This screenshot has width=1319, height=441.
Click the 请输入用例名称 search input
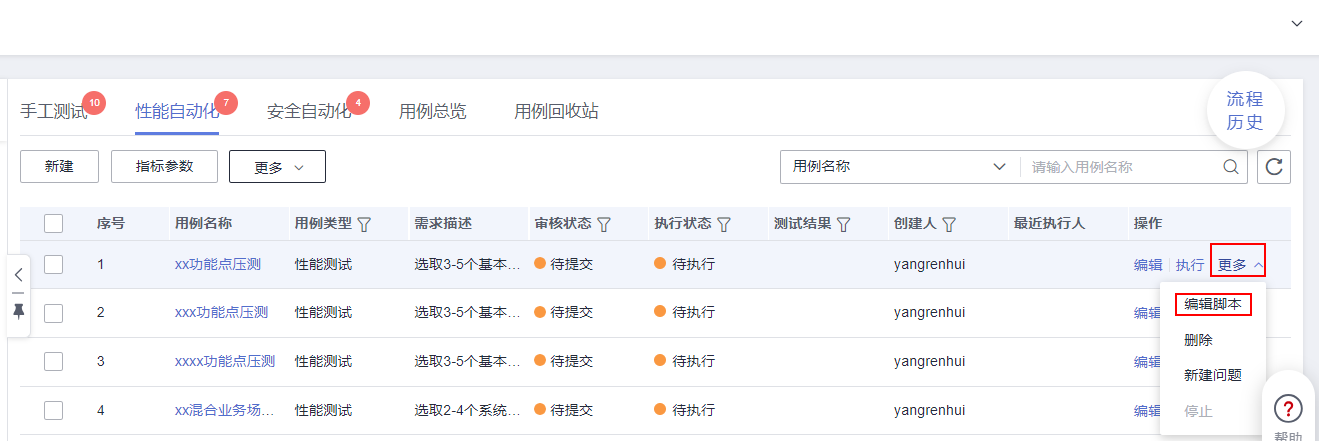pyautogui.click(x=1120, y=167)
